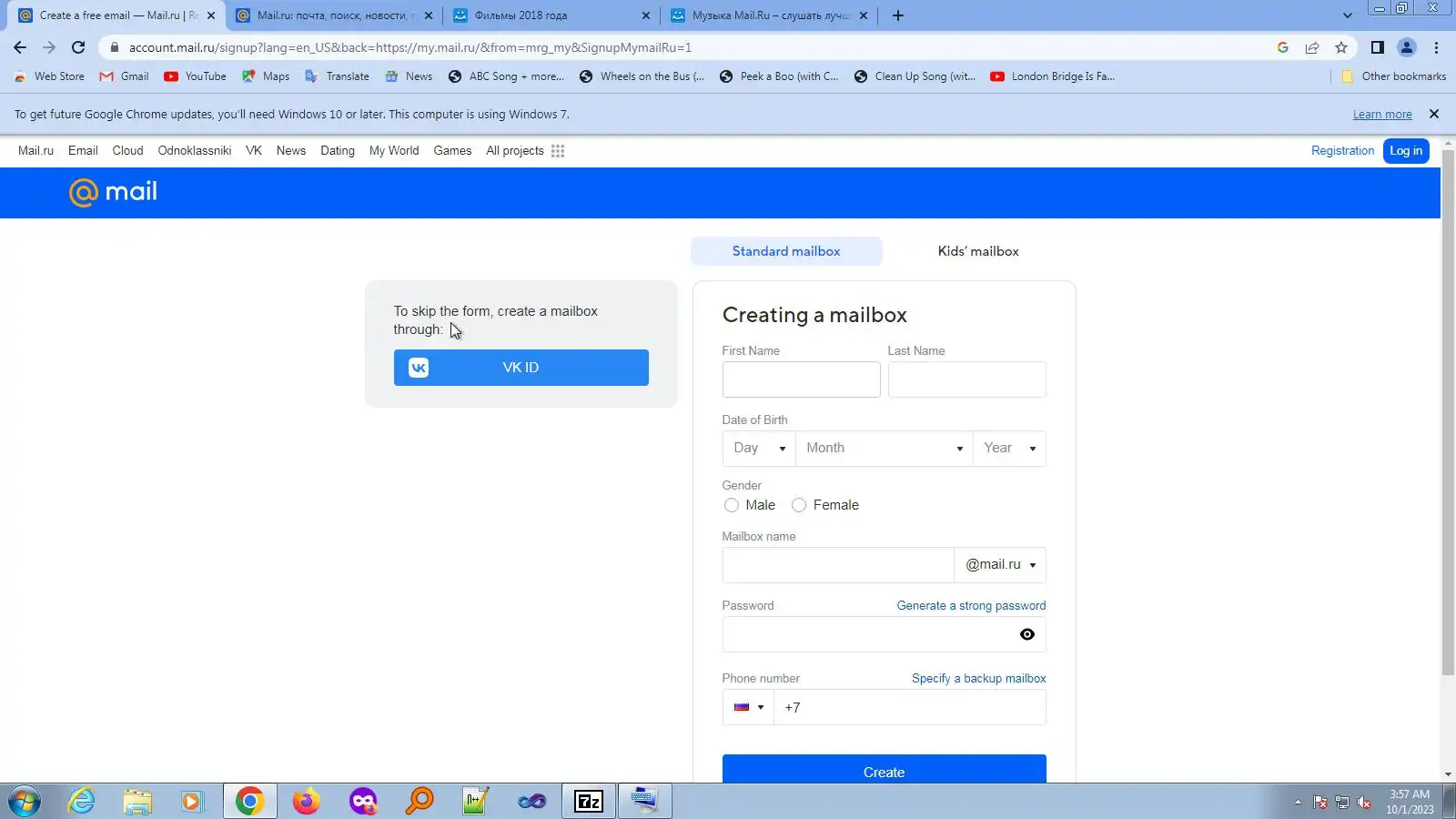Viewport: 1456px width, 819px height.
Task: Click Specify a backup mailbox link
Action: click(x=979, y=679)
